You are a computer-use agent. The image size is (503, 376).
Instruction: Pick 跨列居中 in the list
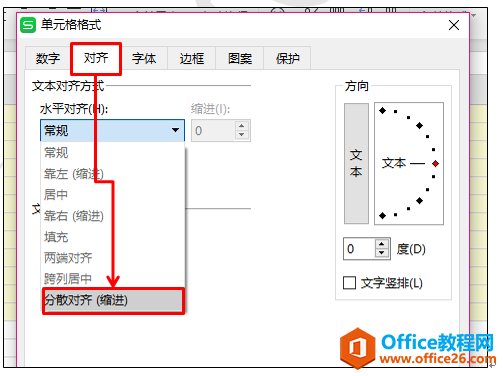coord(113,279)
